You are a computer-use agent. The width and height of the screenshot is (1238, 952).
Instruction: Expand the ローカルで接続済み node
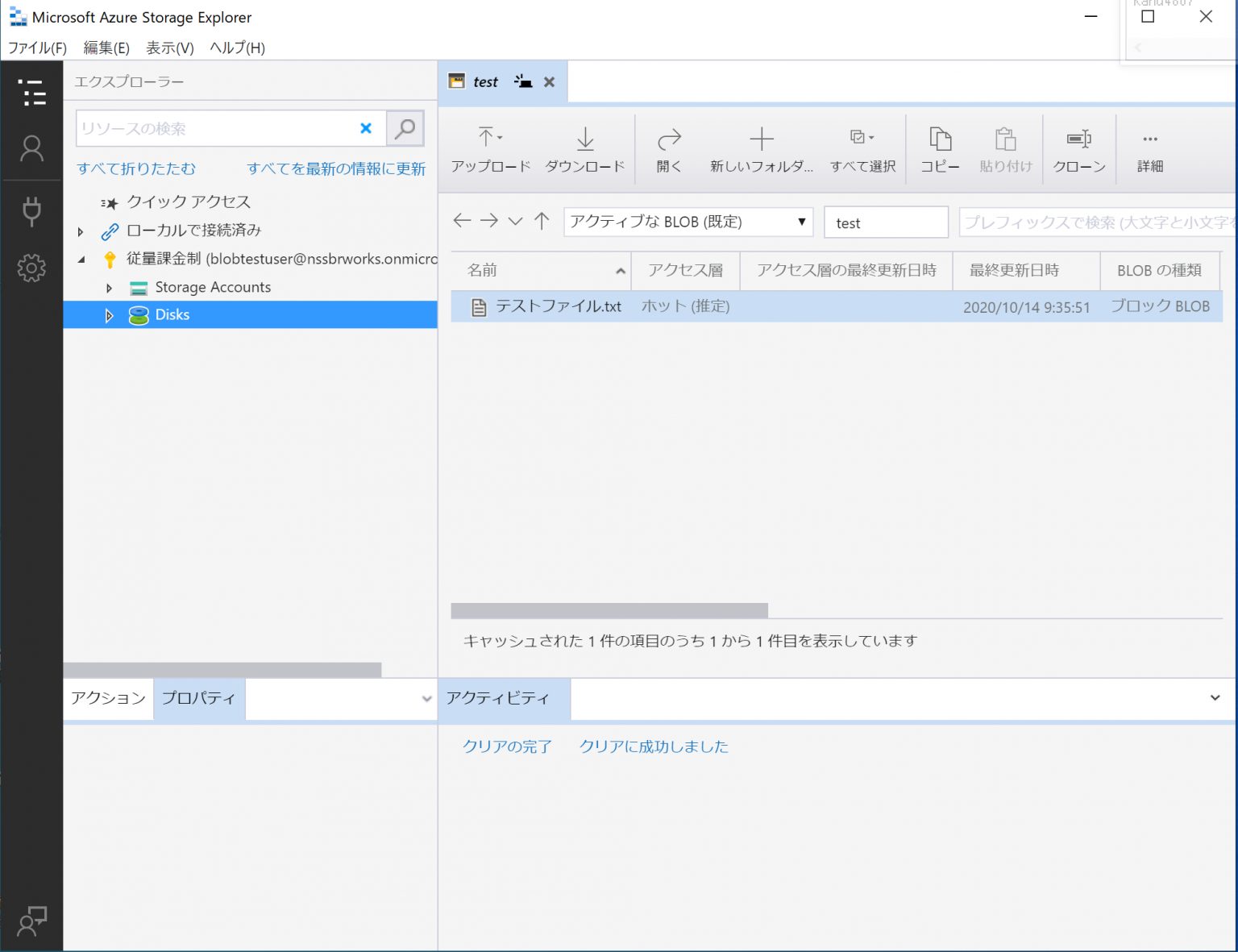coord(81,231)
